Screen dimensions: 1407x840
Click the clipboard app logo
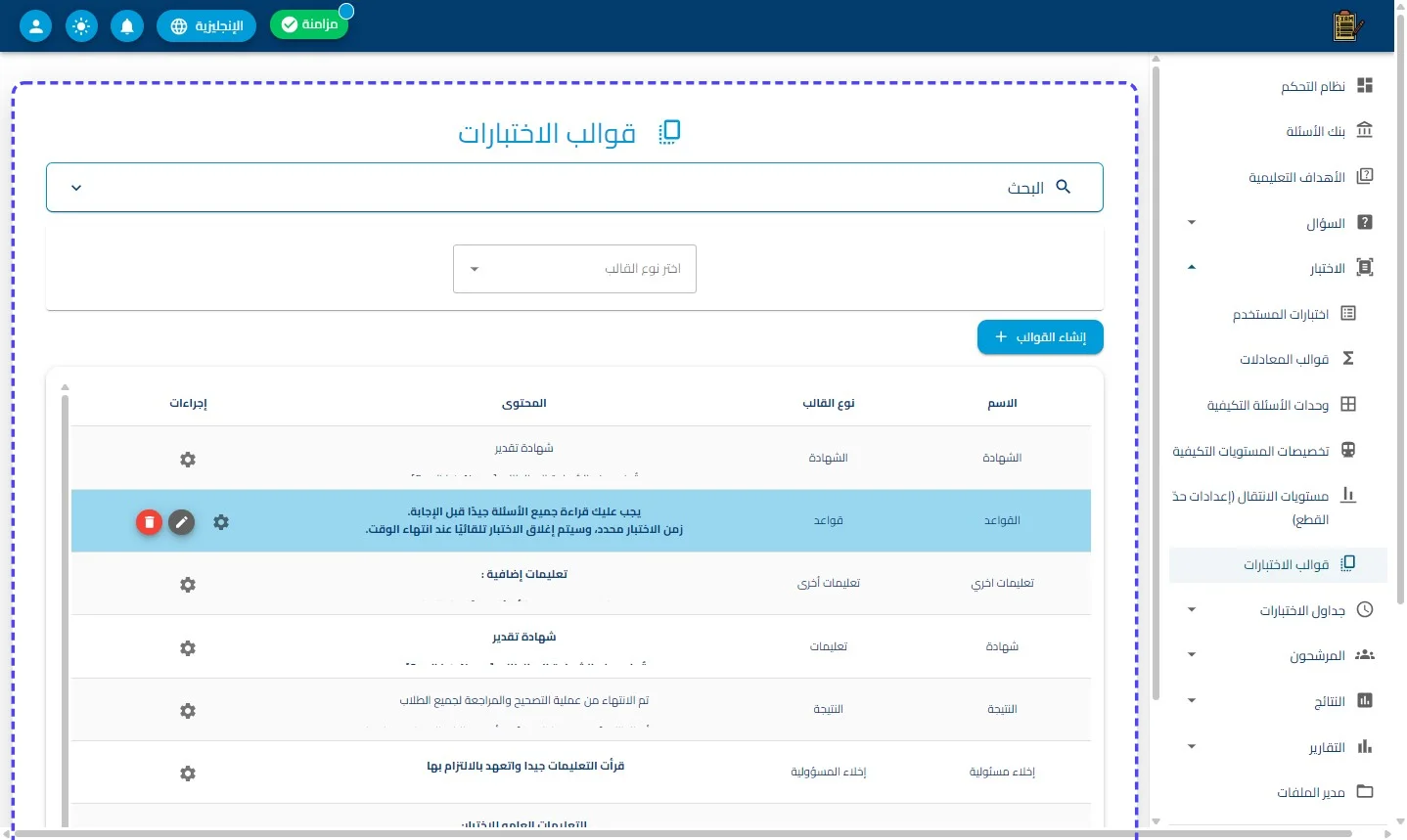point(1347,26)
